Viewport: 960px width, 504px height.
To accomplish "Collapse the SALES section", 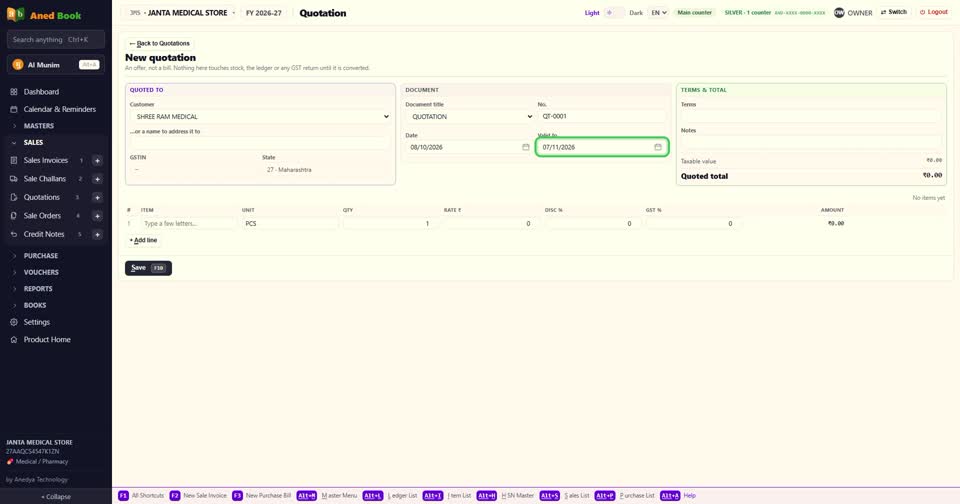I will click(33, 142).
